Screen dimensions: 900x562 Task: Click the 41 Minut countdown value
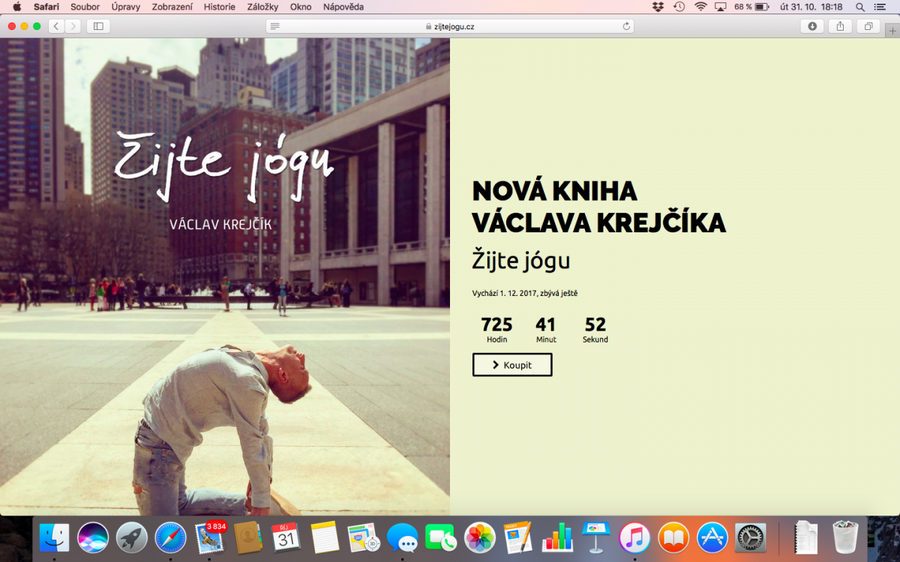(546, 330)
